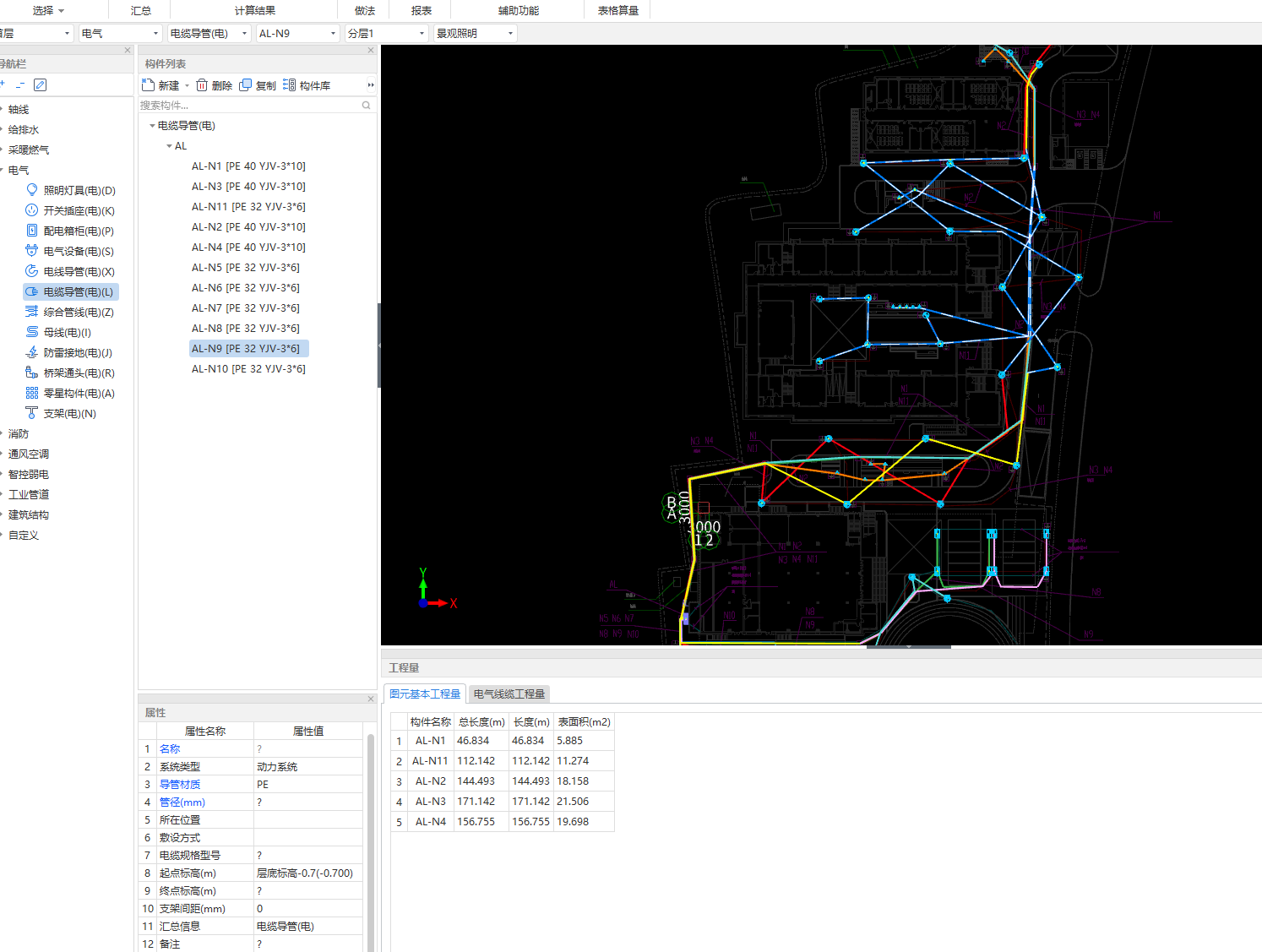1262x952 pixels.
Task: Close the 构件列表 panel
Action: click(371, 51)
